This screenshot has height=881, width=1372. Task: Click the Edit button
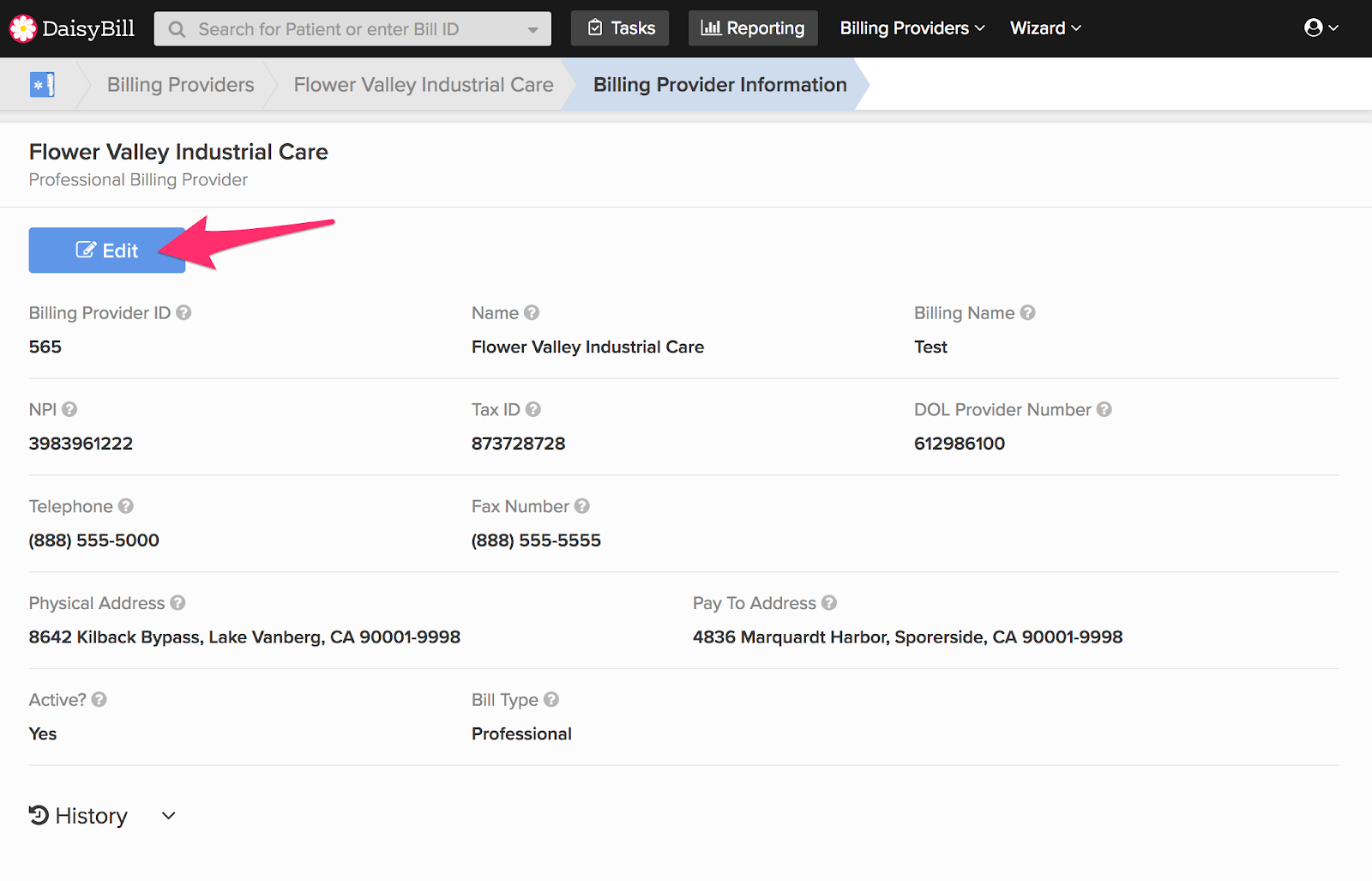point(107,250)
